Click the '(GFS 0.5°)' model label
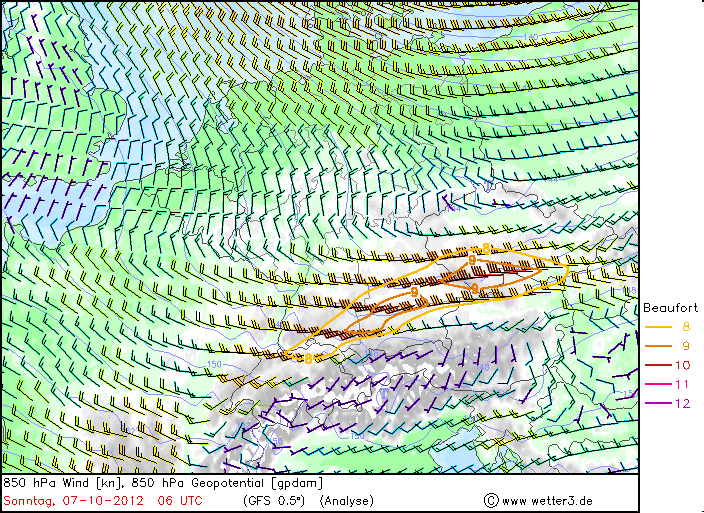The width and height of the screenshot is (704, 513). coord(274,501)
